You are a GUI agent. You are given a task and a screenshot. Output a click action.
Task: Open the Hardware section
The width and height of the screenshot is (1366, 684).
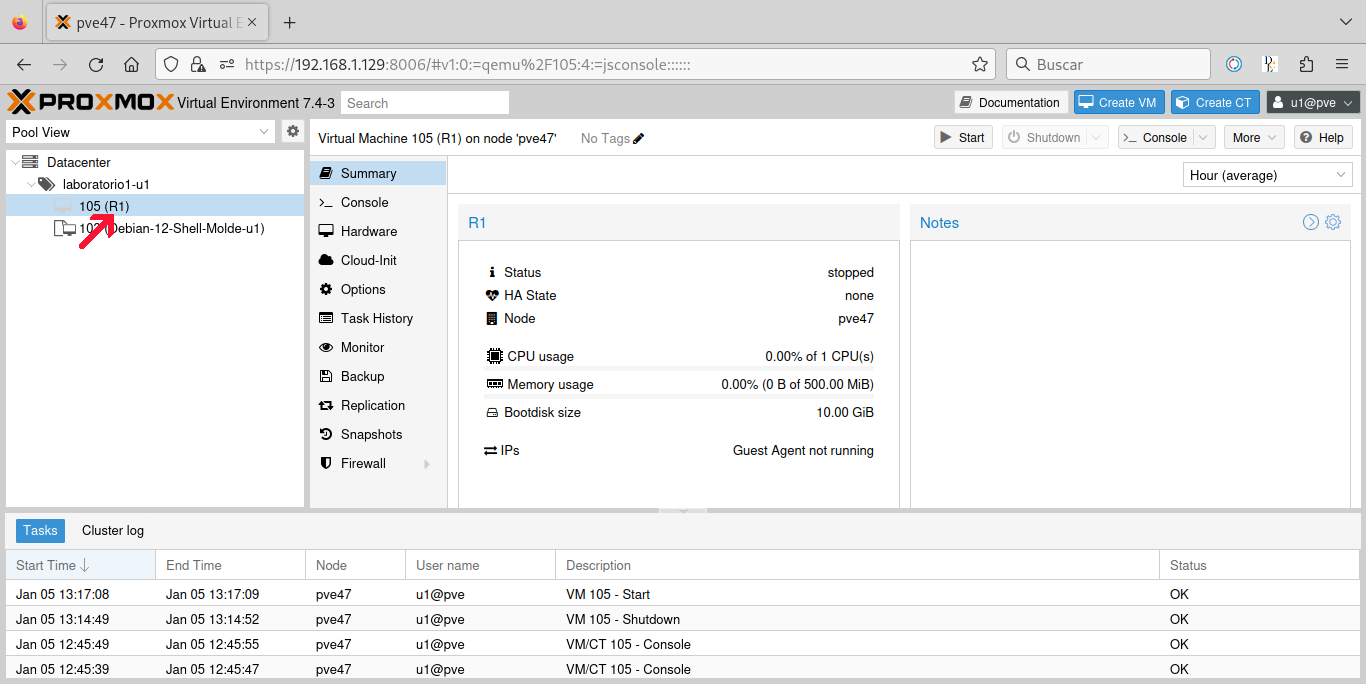378,231
